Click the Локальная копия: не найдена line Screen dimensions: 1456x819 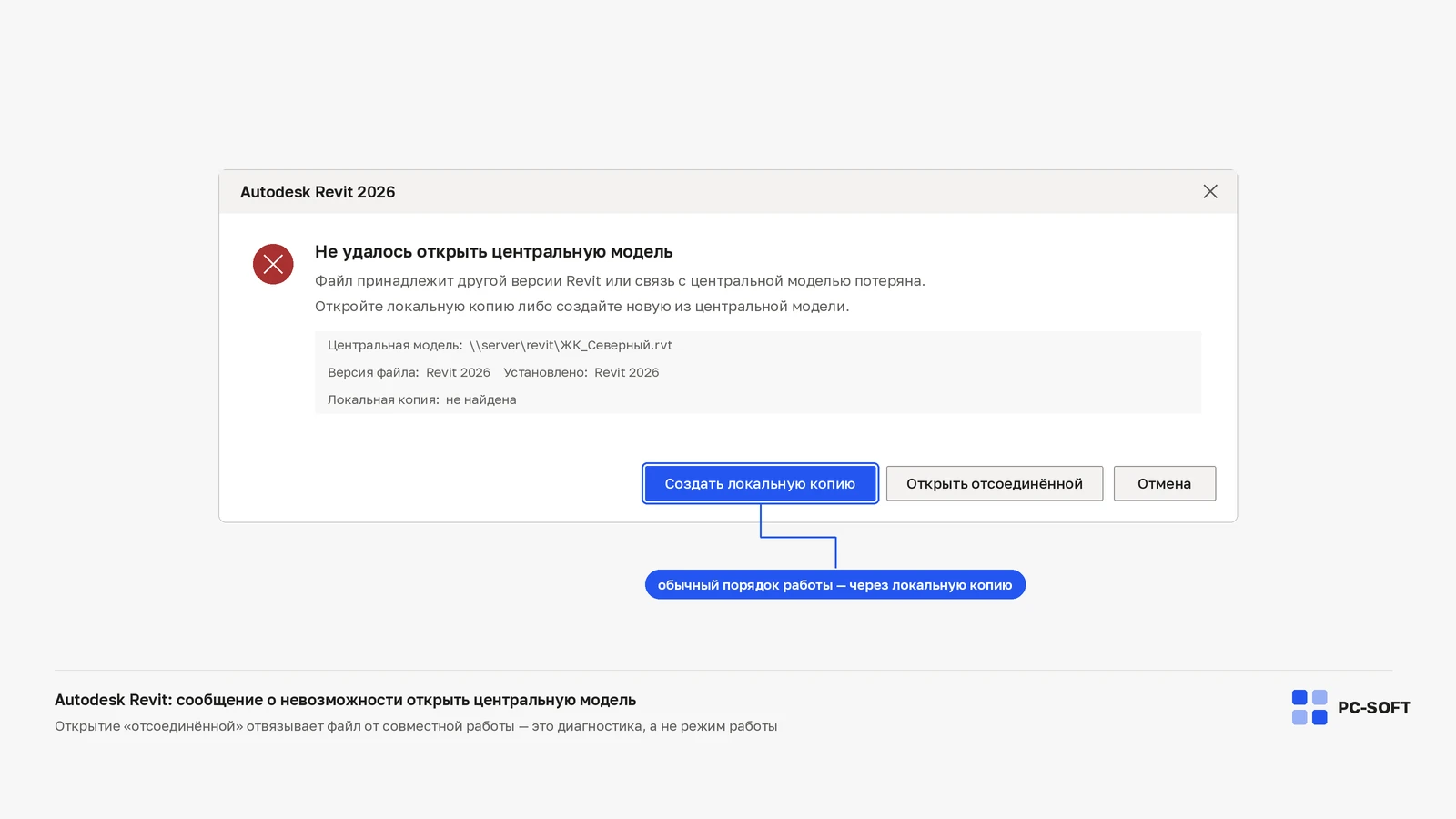point(422,399)
